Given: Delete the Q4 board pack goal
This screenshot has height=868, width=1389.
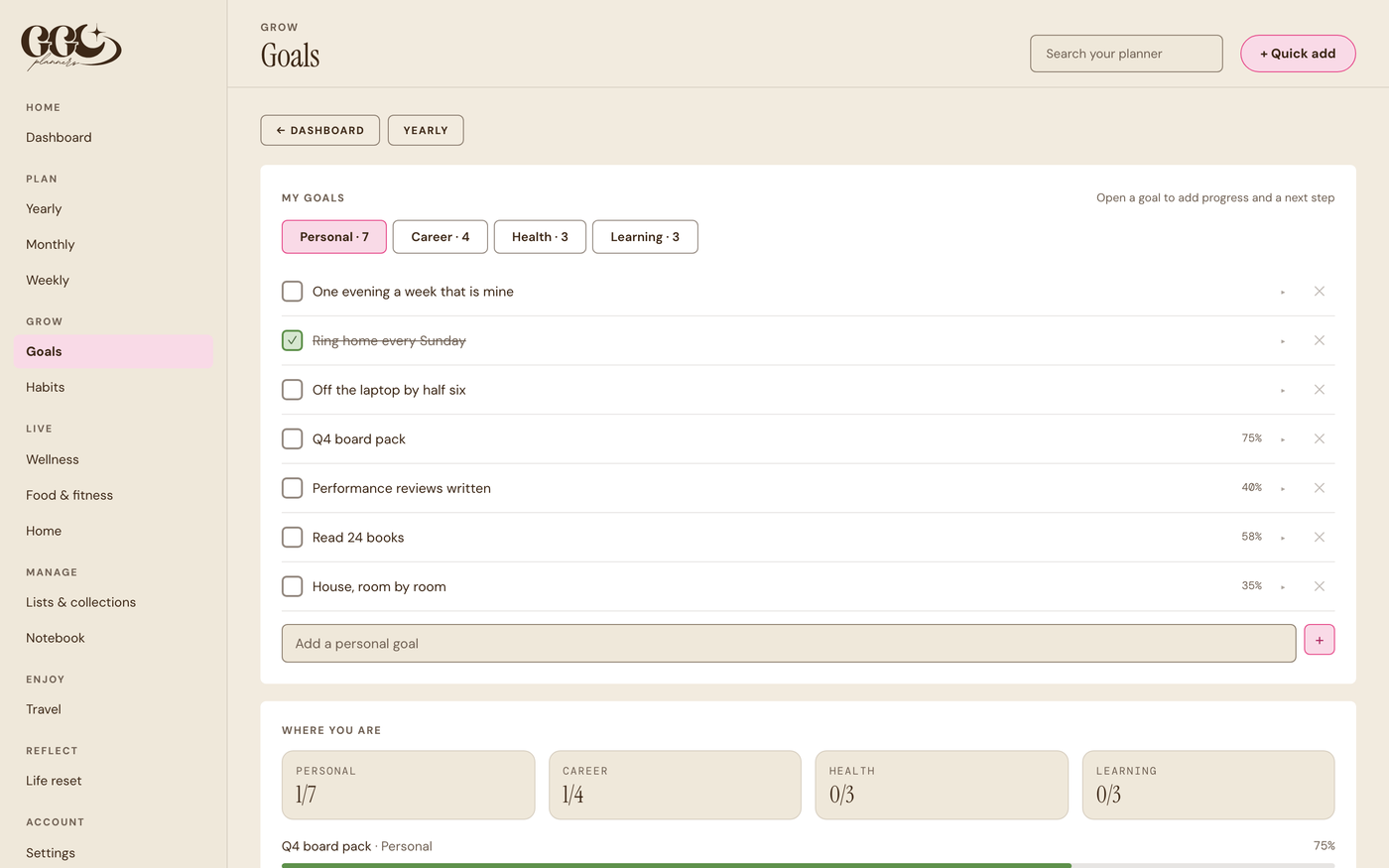Looking at the screenshot, I should pyautogui.click(x=1320, y=438).
